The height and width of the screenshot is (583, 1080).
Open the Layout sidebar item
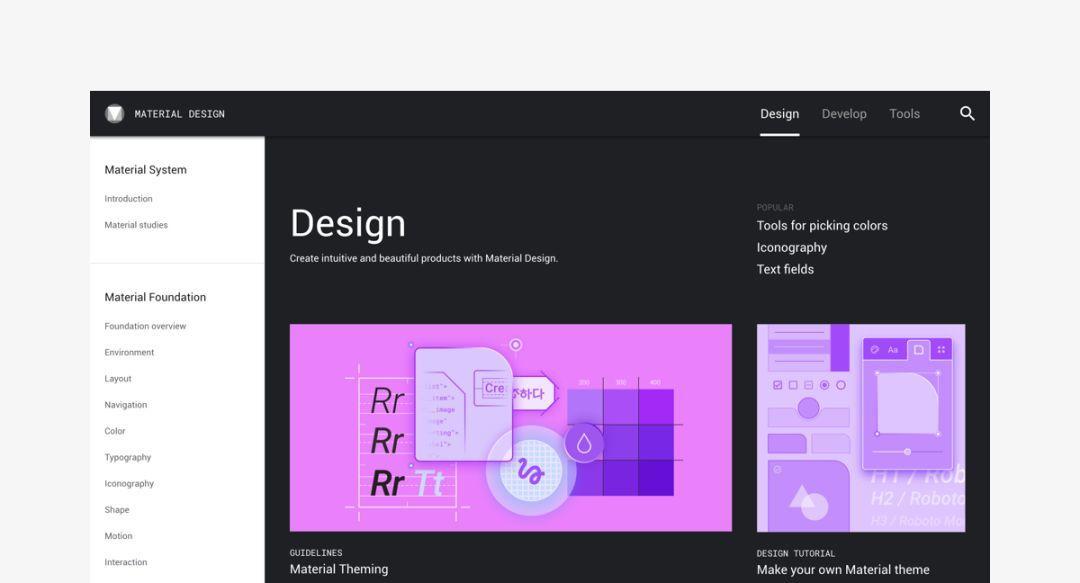[x=118, y=378]
